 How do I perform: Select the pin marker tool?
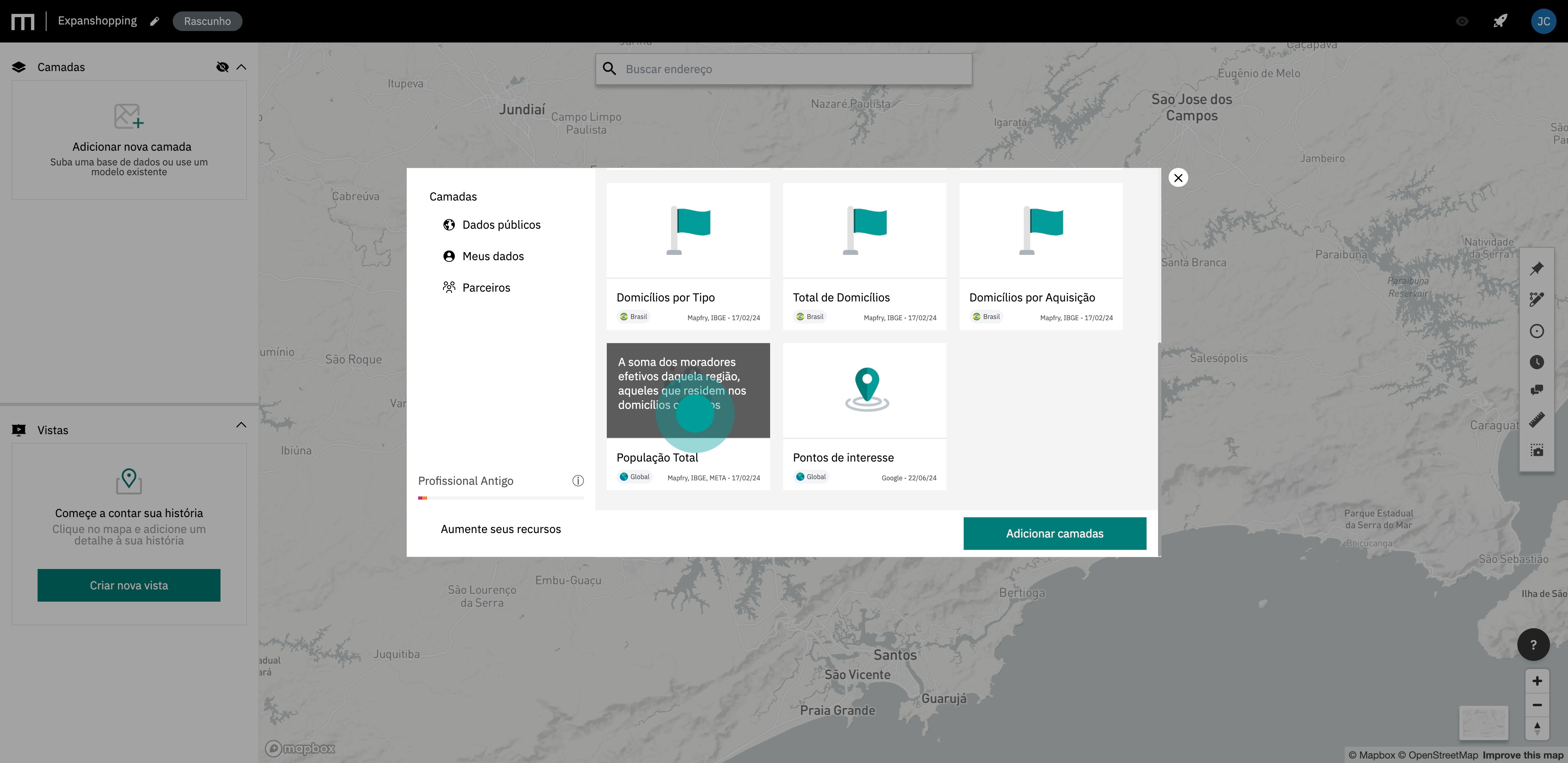(x=1536, y=268)
